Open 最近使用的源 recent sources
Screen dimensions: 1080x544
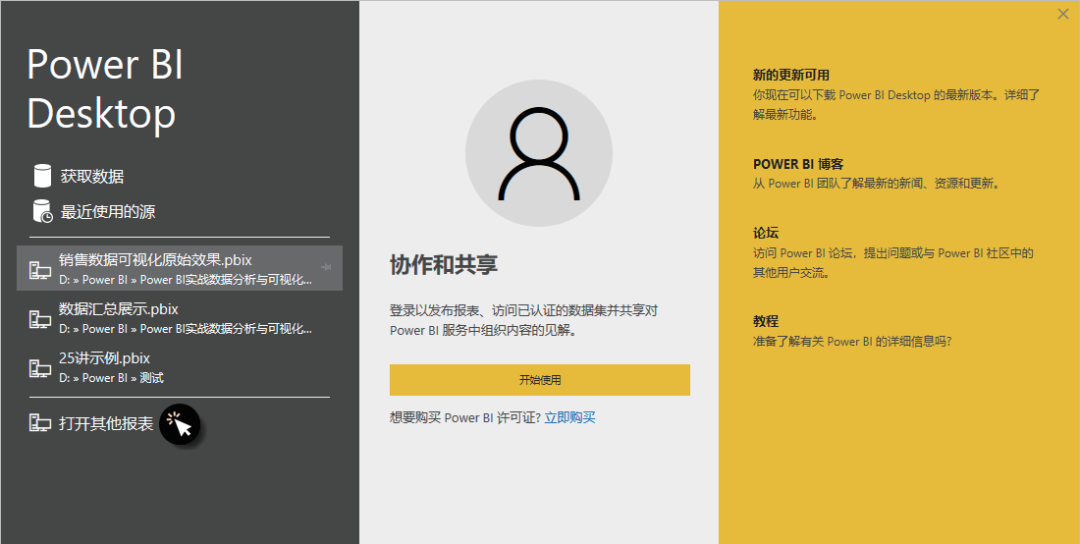[108, 211]
